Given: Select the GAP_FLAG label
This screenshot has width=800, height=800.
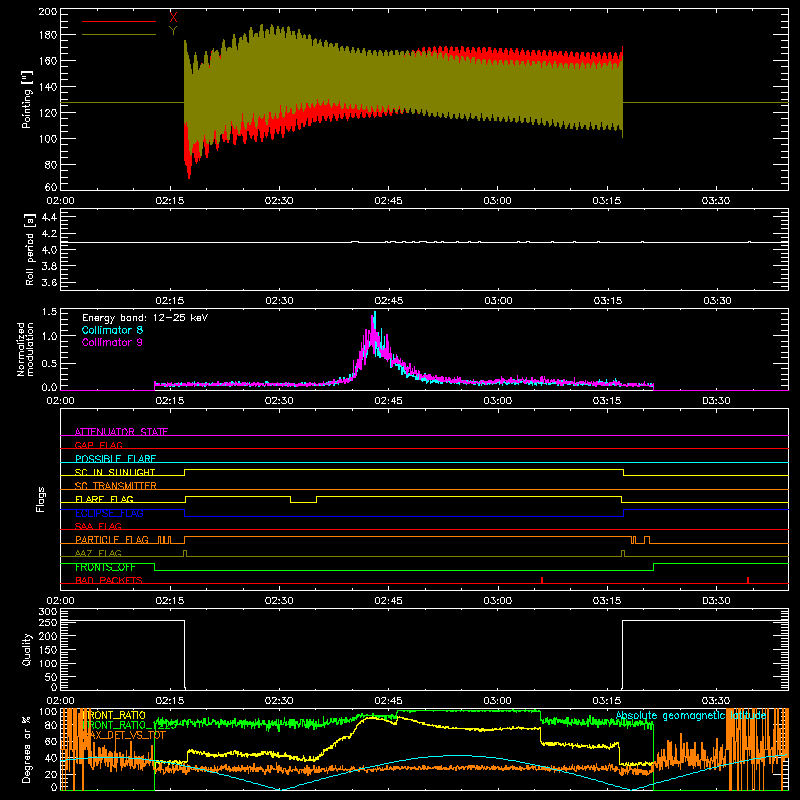Looking at the screenshot, I should [98, 445].
